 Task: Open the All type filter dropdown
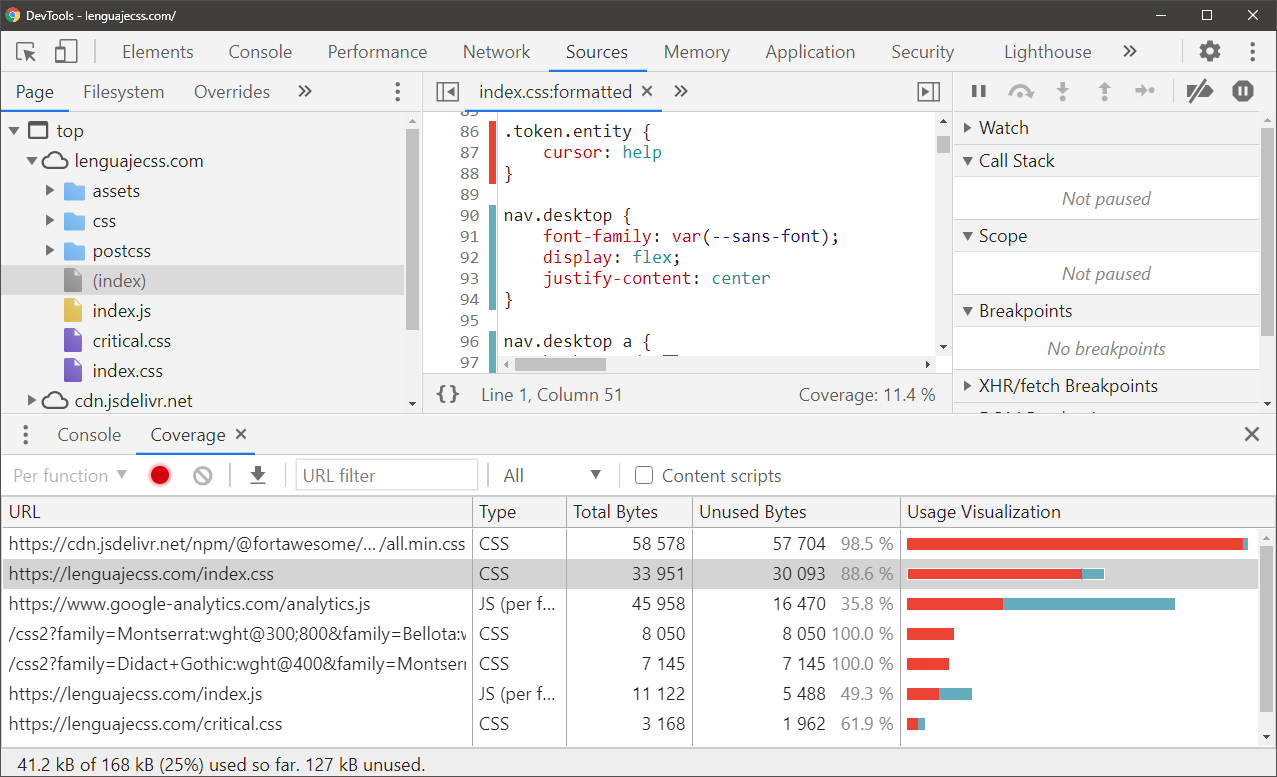553,475
